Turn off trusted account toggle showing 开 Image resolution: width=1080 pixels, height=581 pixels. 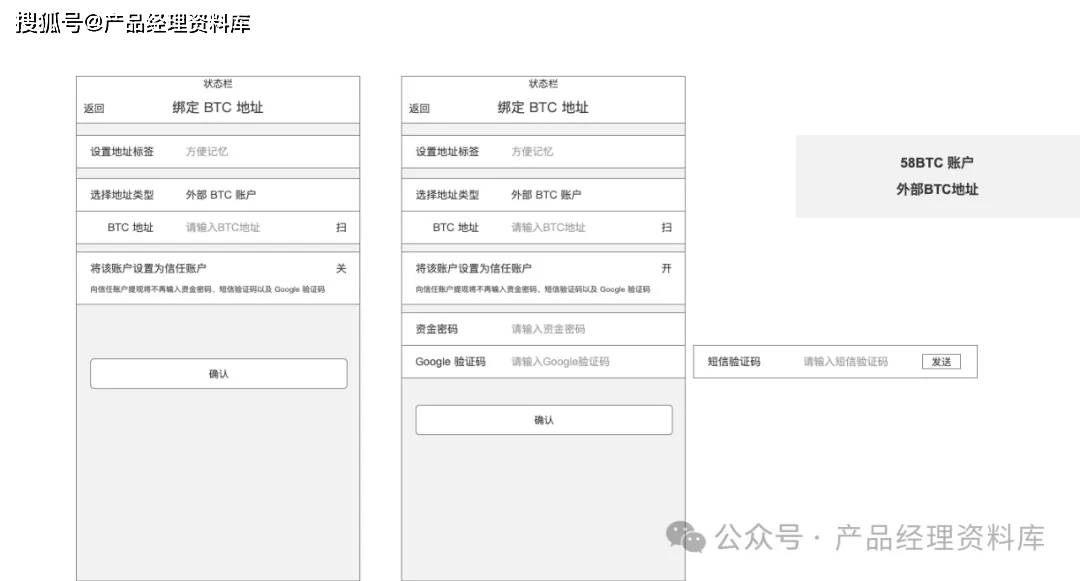click(666, 269)
